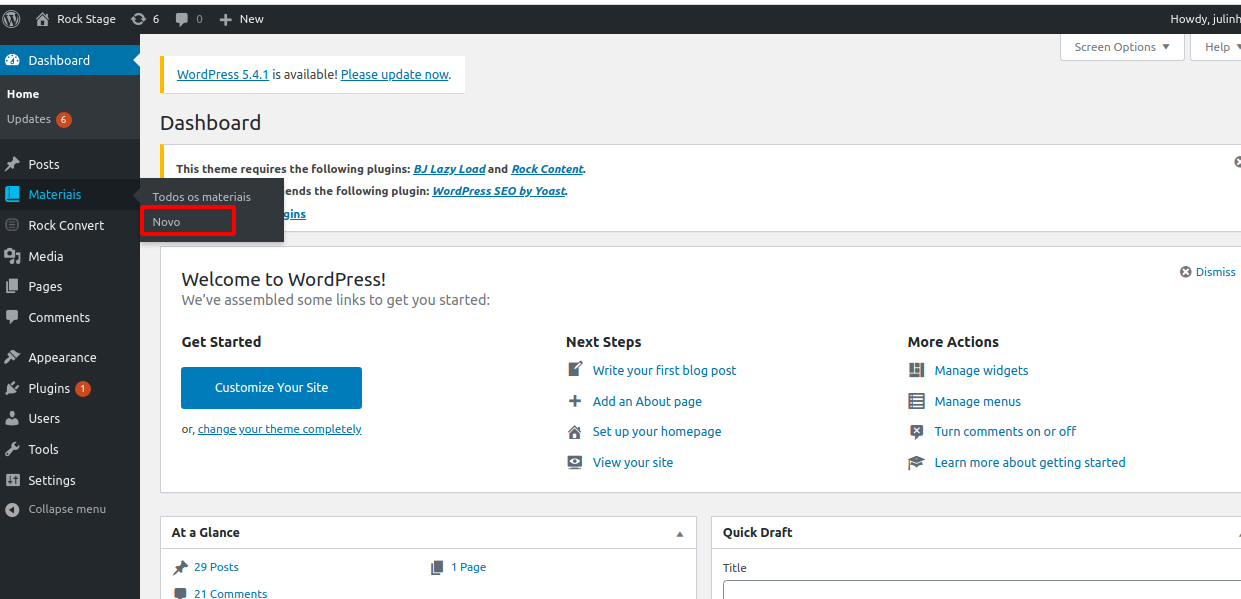
Task: Click Write your first blog post link
Action: [664, 370]
